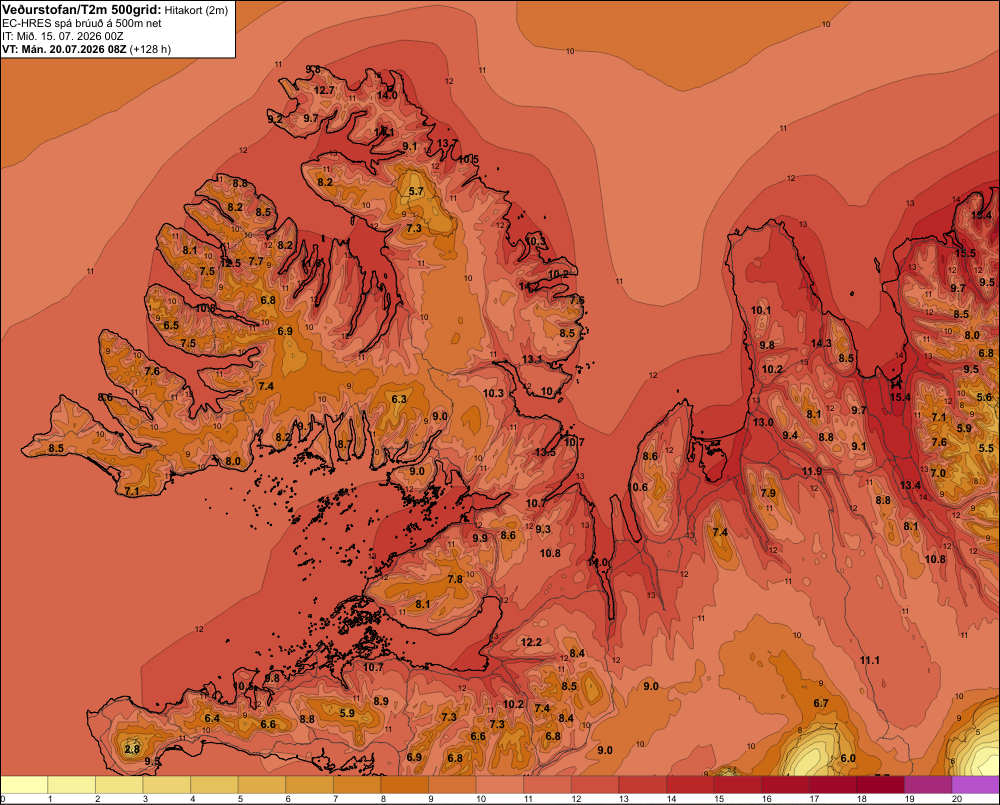Image resolution: width=1000 pixels, height=805 pixels.
Task: Click the temperature value '6.7'
Action: pyautogui.click(x=821, y=703)
